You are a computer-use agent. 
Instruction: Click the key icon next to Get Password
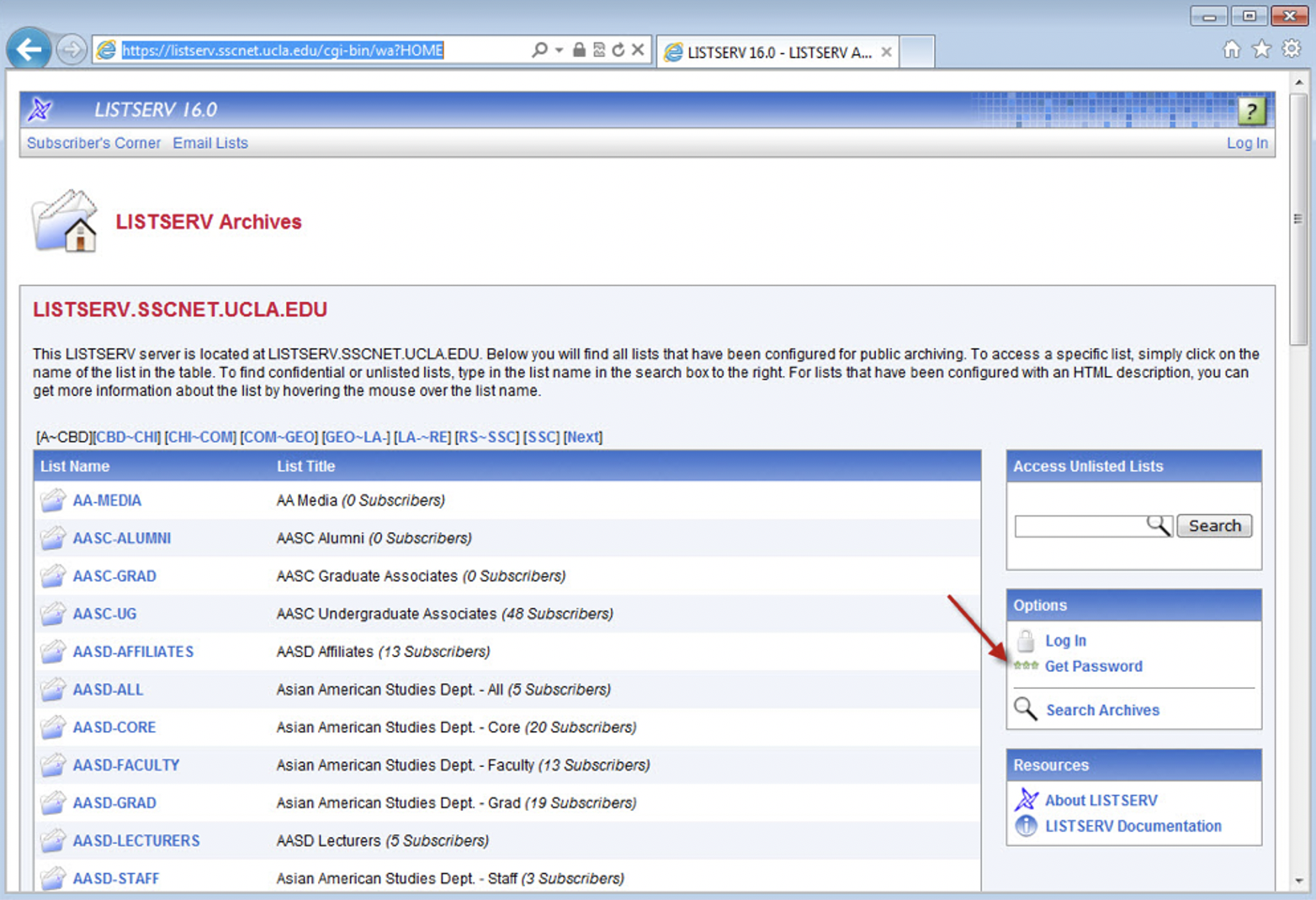[x=1026, y=665]
